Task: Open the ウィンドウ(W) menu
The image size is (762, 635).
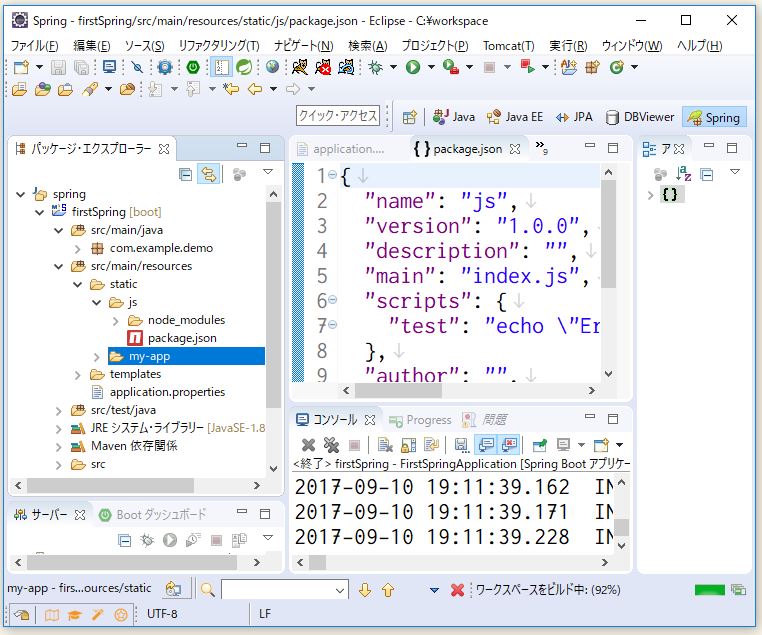Action: tap(632, 46)
